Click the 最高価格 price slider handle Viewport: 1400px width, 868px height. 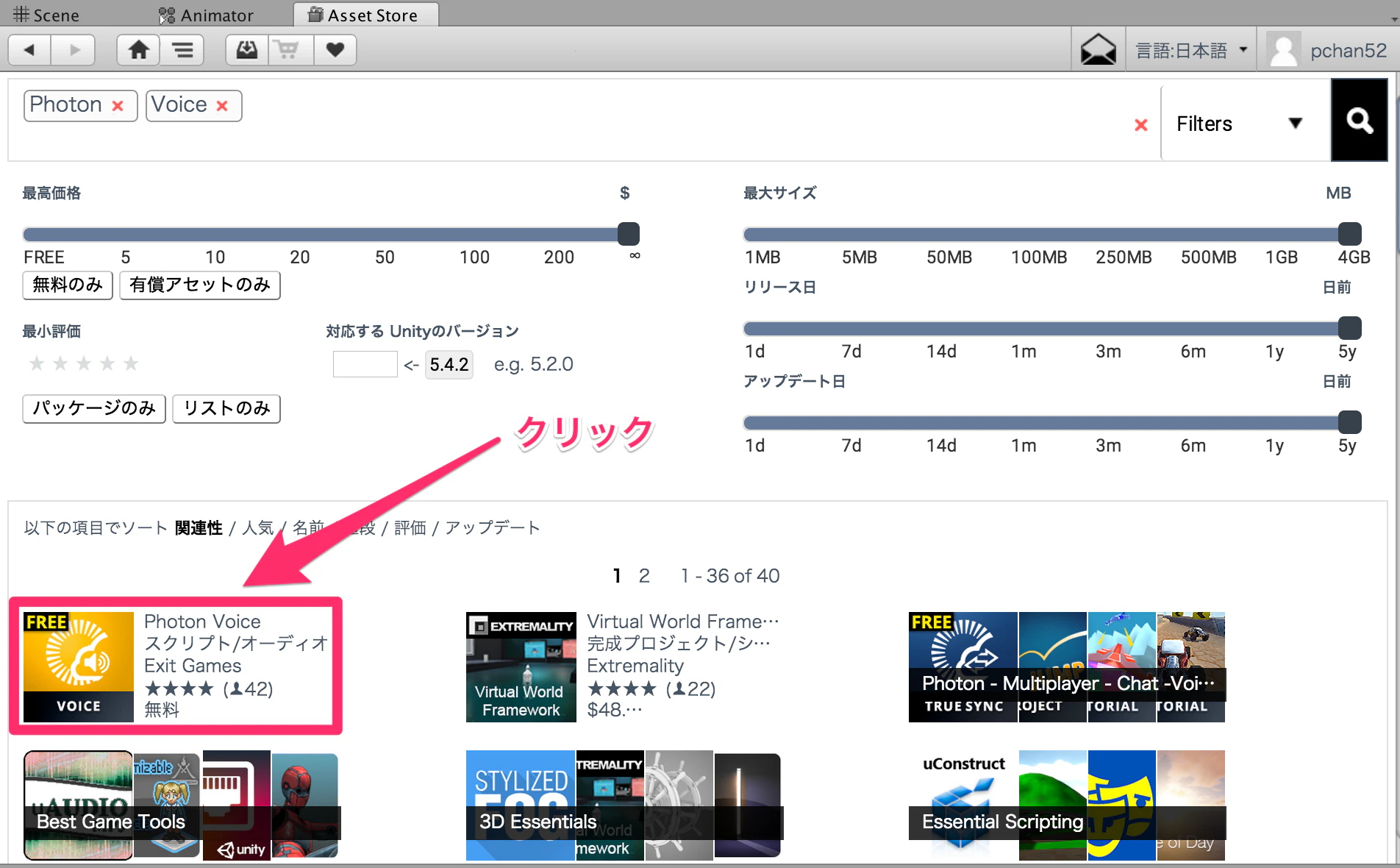click(629, 234)
